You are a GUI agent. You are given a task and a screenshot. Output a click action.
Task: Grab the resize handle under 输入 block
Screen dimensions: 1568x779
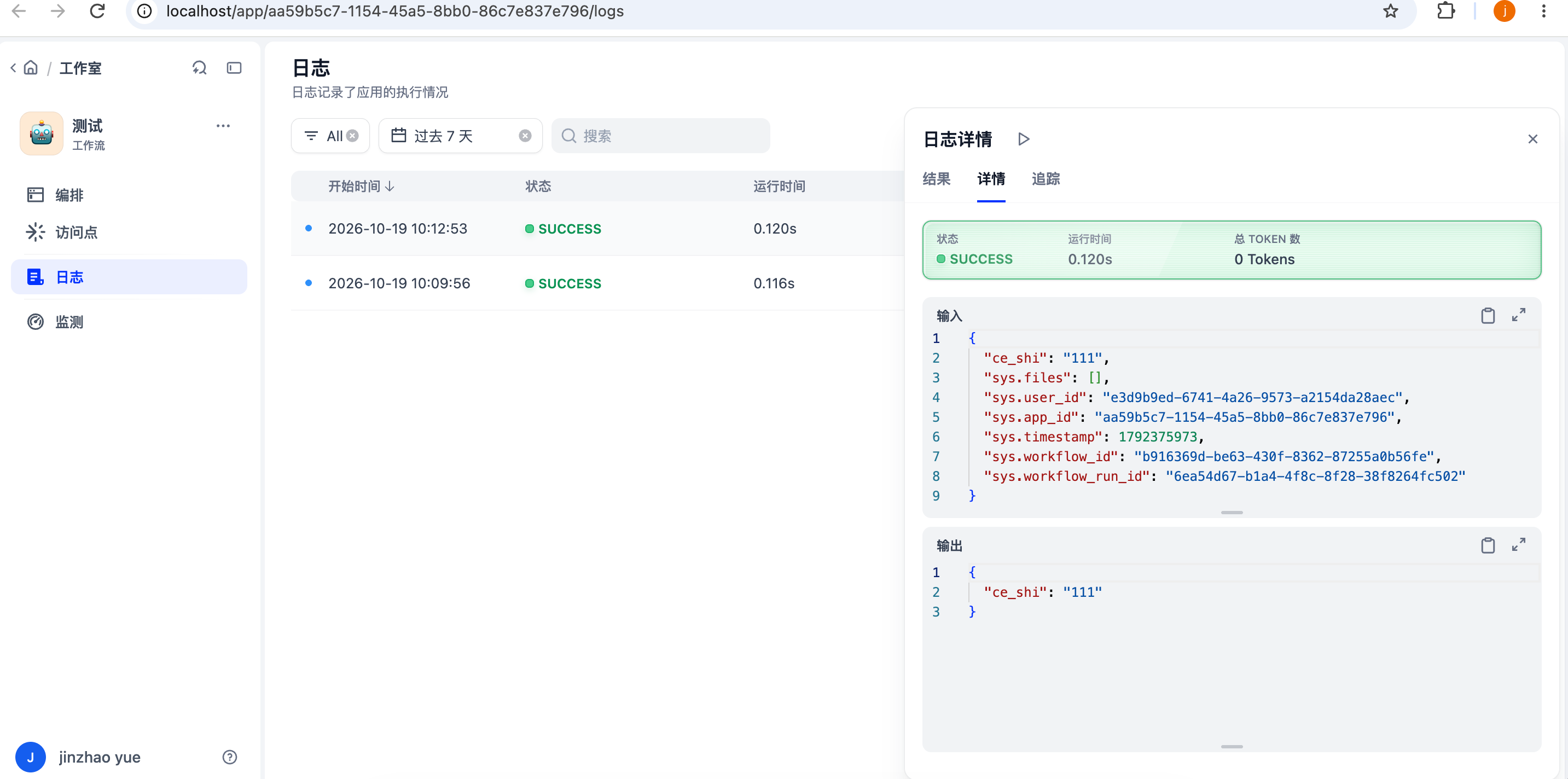1232,513
